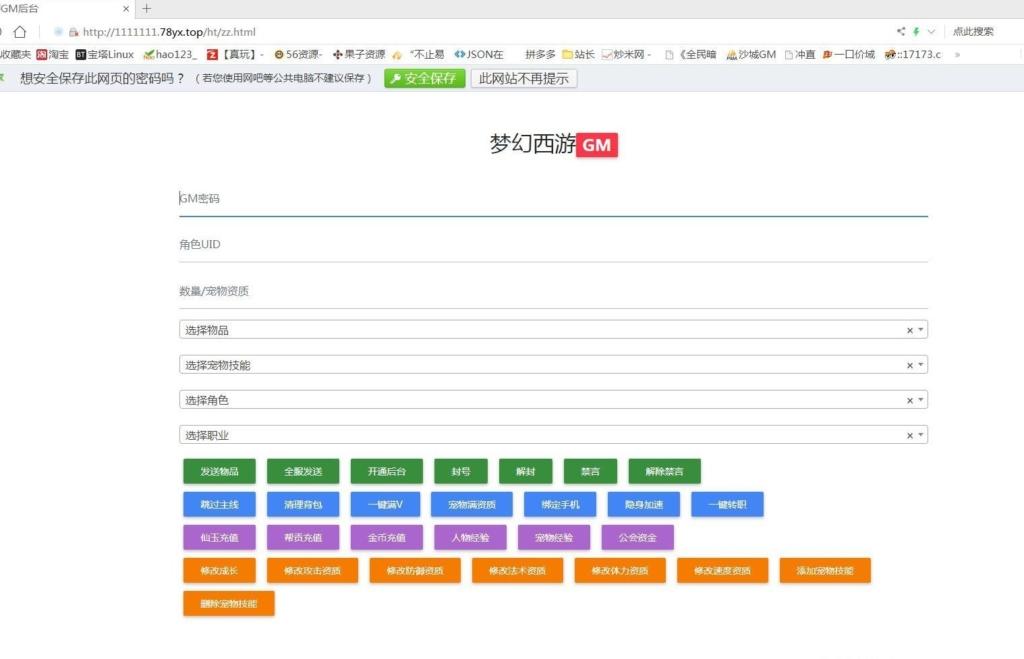Click the blue 跳过主线 button

pos(219,504)
